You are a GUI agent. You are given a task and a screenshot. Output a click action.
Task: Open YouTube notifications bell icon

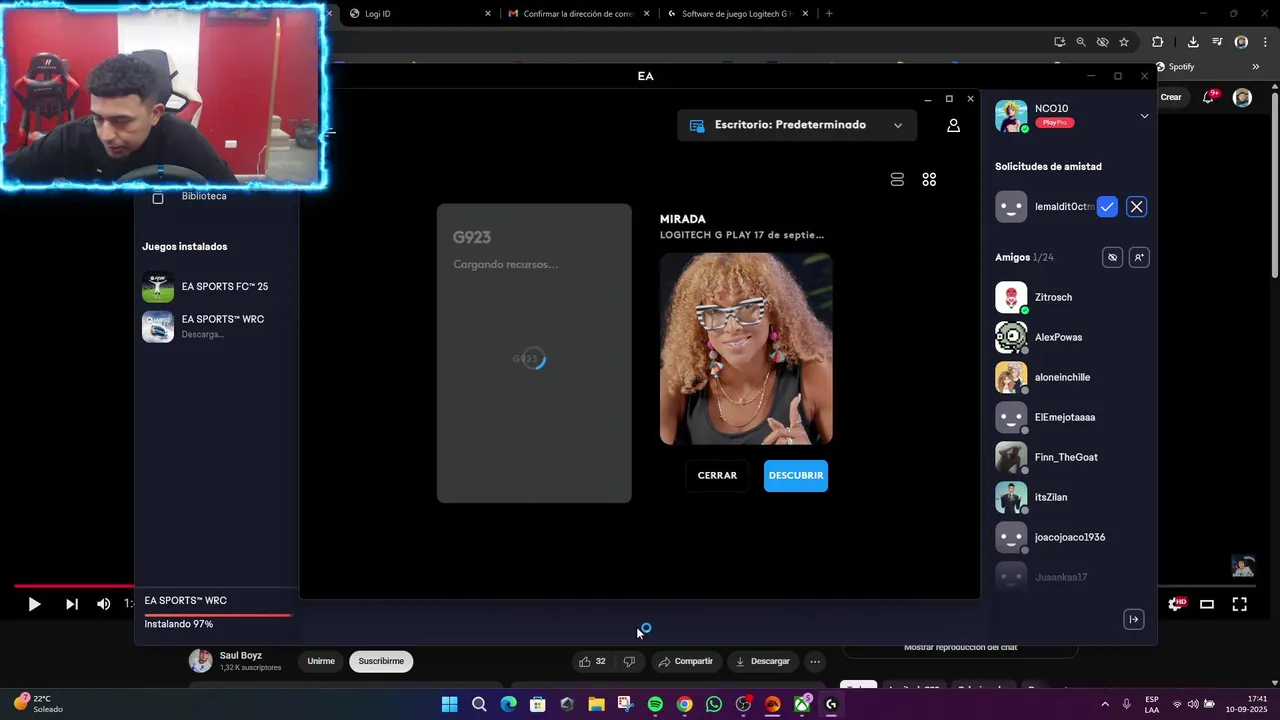[x=1208, y=97]
